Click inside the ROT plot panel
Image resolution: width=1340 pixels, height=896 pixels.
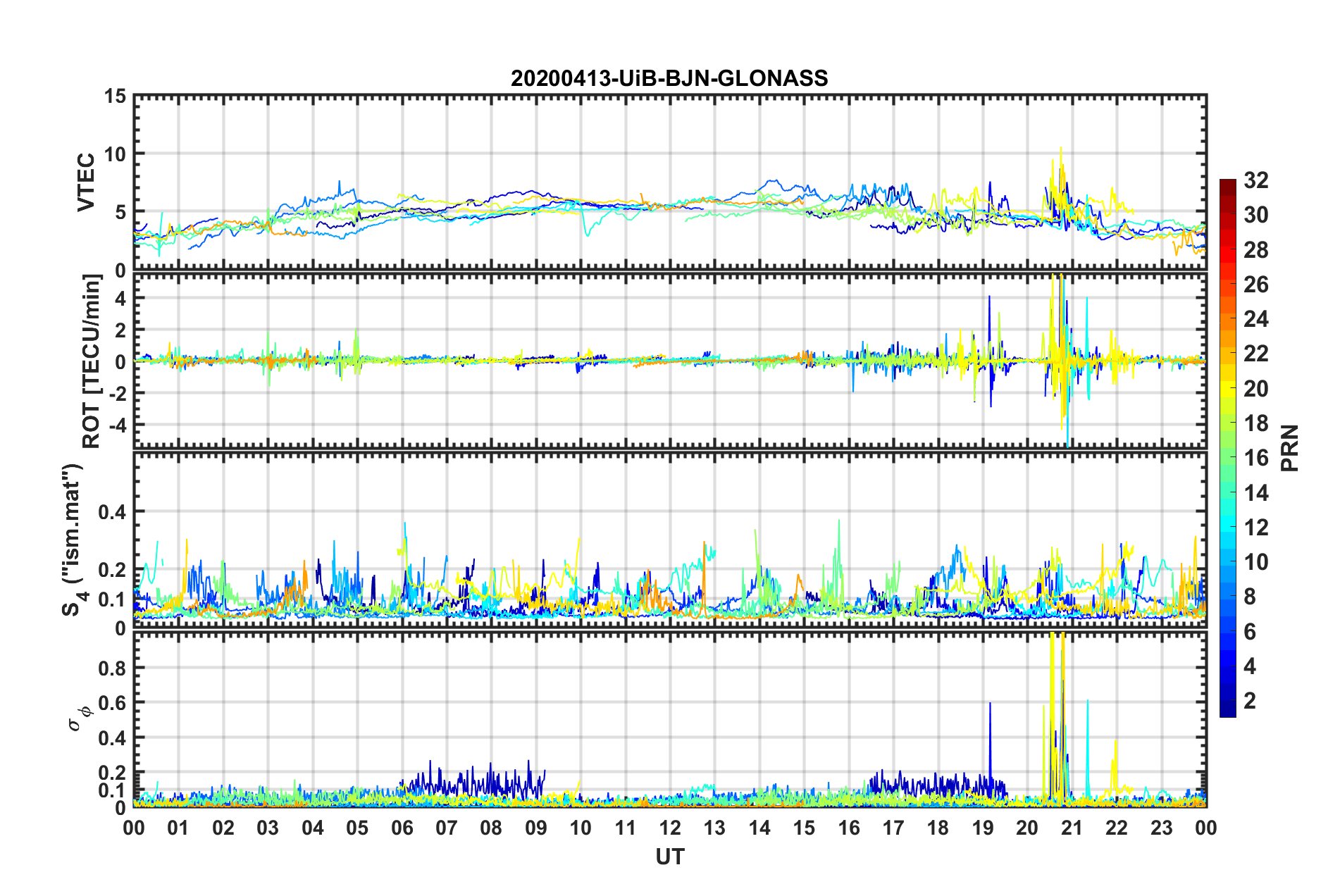(x=670, y=361)
